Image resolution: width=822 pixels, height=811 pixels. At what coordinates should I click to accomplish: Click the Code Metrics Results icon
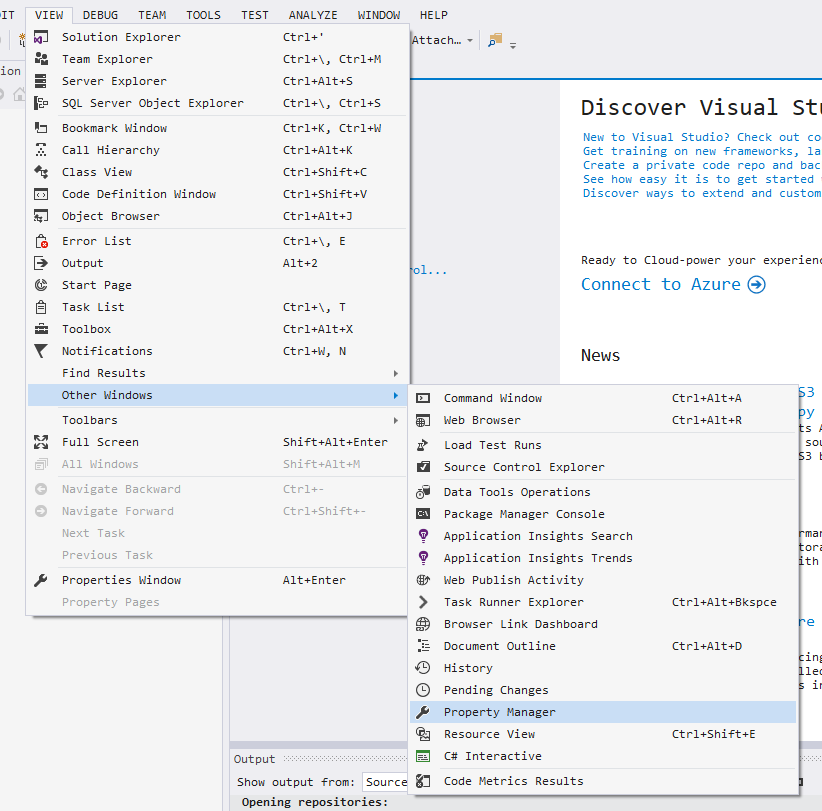pyautogui.click(x=423, y=782)
